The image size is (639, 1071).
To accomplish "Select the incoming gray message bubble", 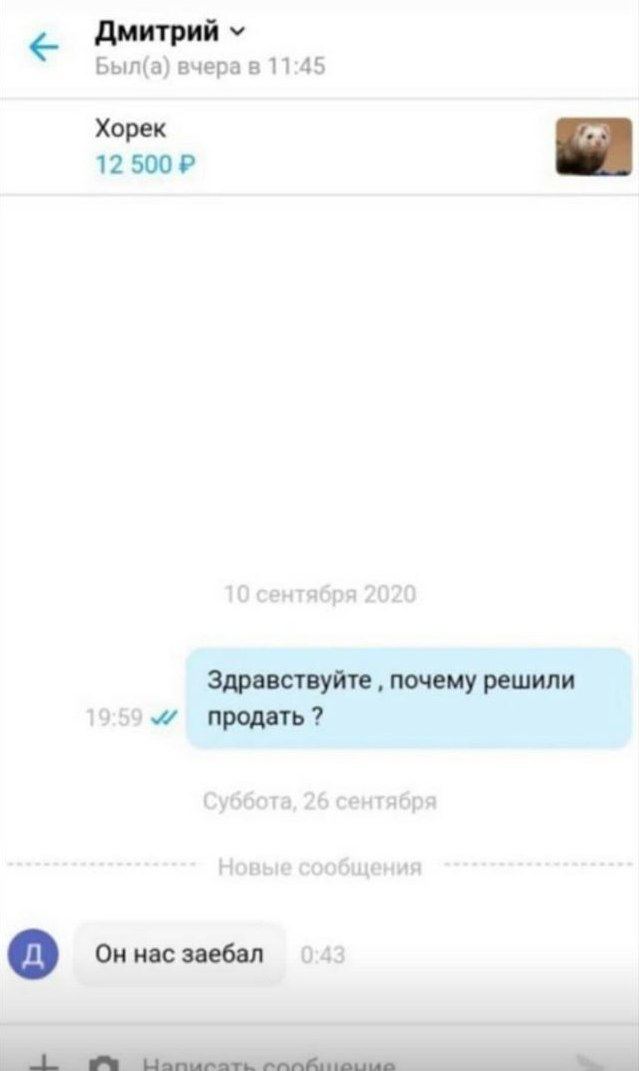I will click(180, 954).
